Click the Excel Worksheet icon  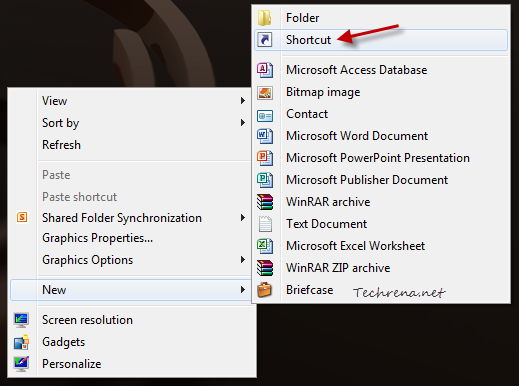coord(265,246)
